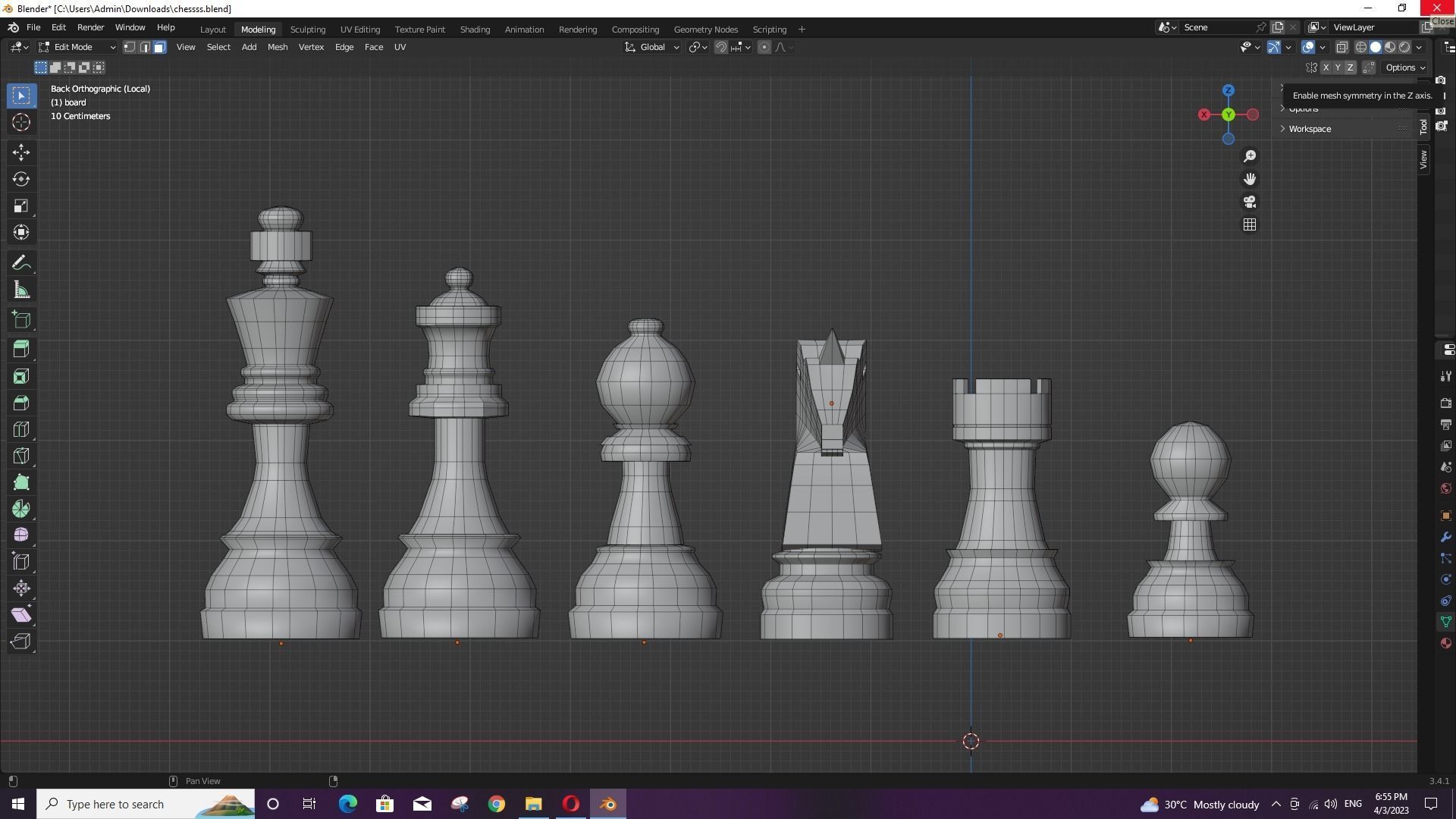Open snapping options dropdown
Screen dimensions: 1456x819
(741, 47)
